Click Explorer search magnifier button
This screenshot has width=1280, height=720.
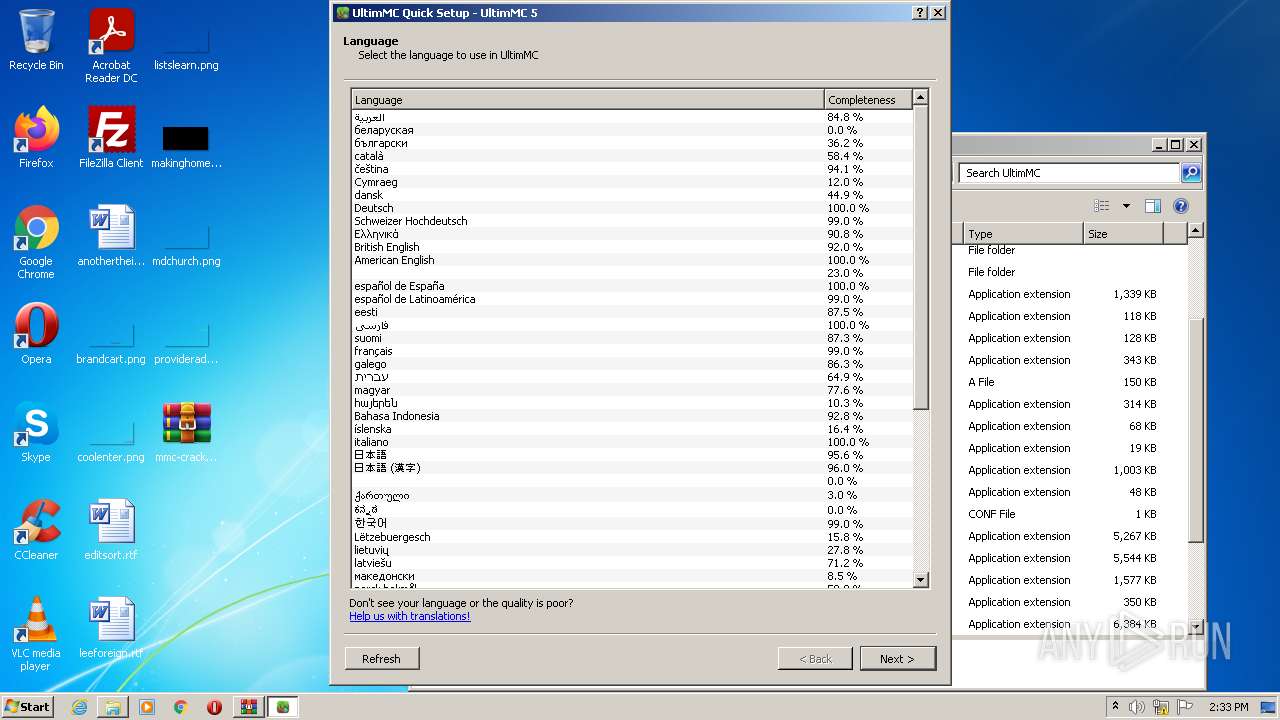1190,173
